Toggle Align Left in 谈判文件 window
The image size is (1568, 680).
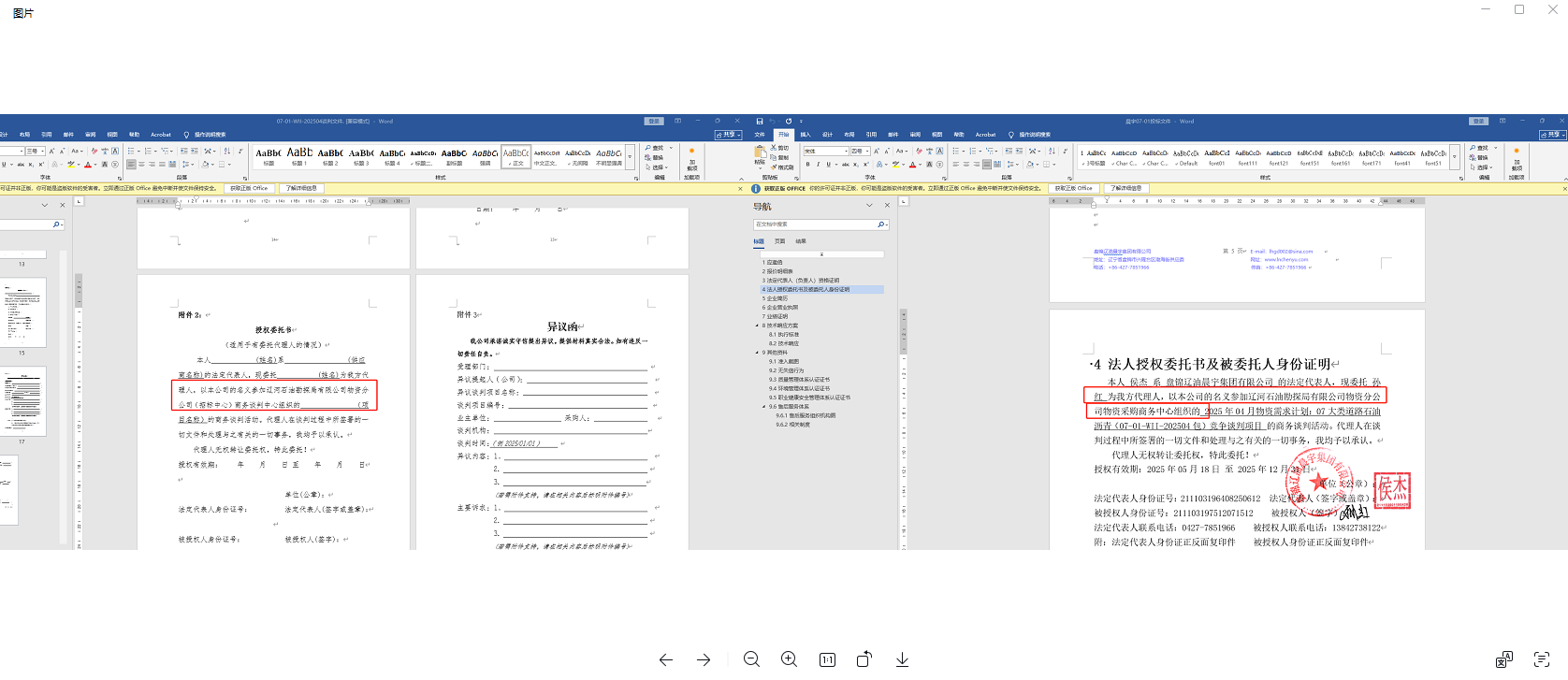132,165
